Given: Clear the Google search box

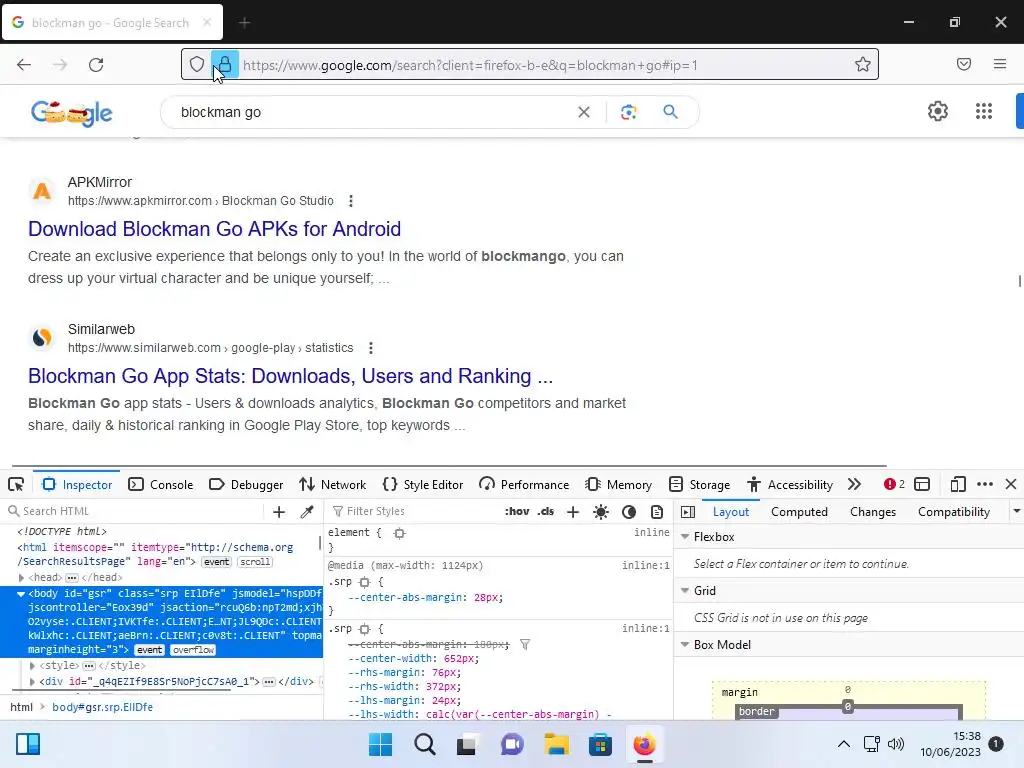Looking at the screenshot, I should 584,112.
